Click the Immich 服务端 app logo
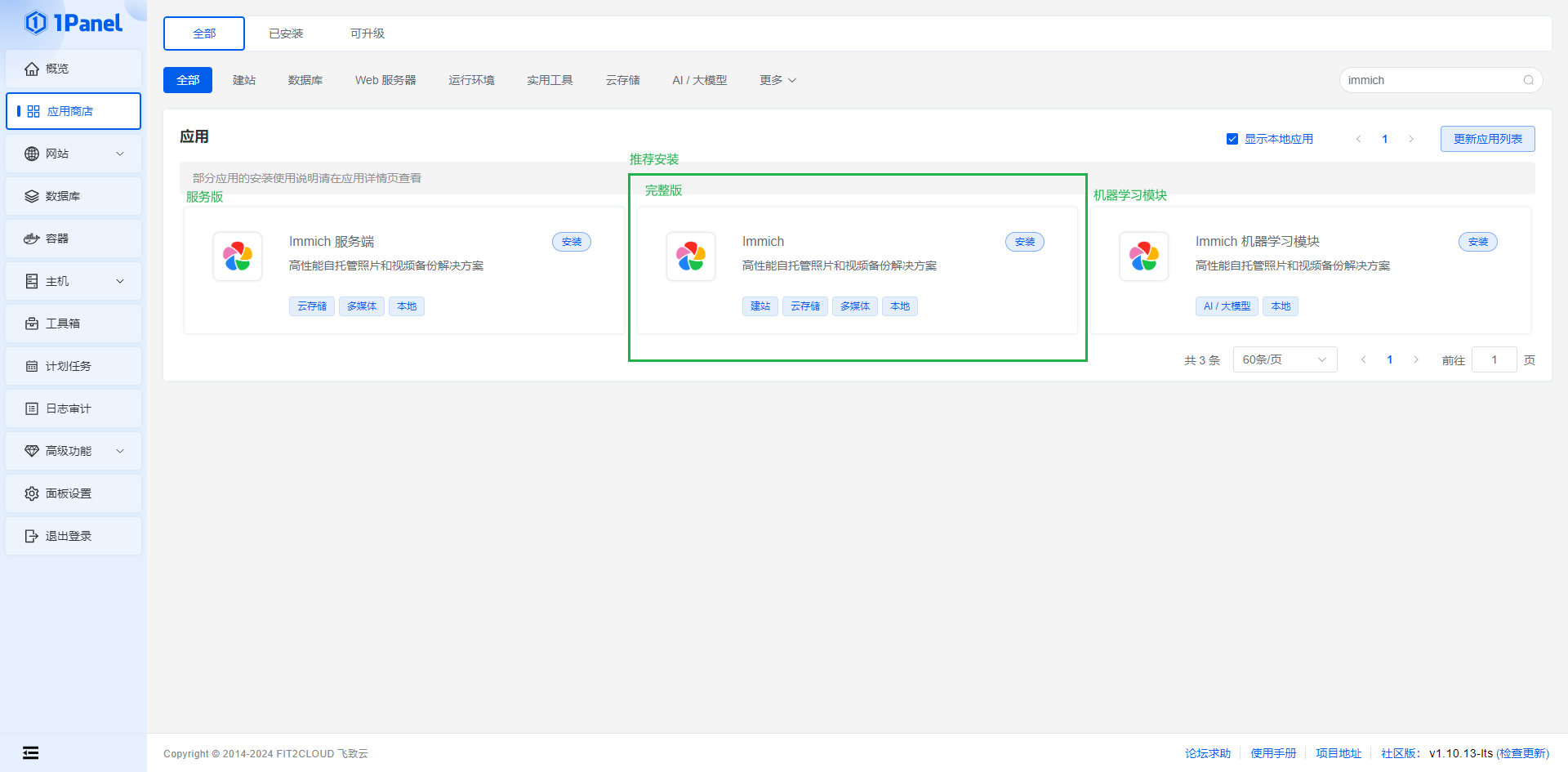This screenshot has height=772, width=1568. 238,257
